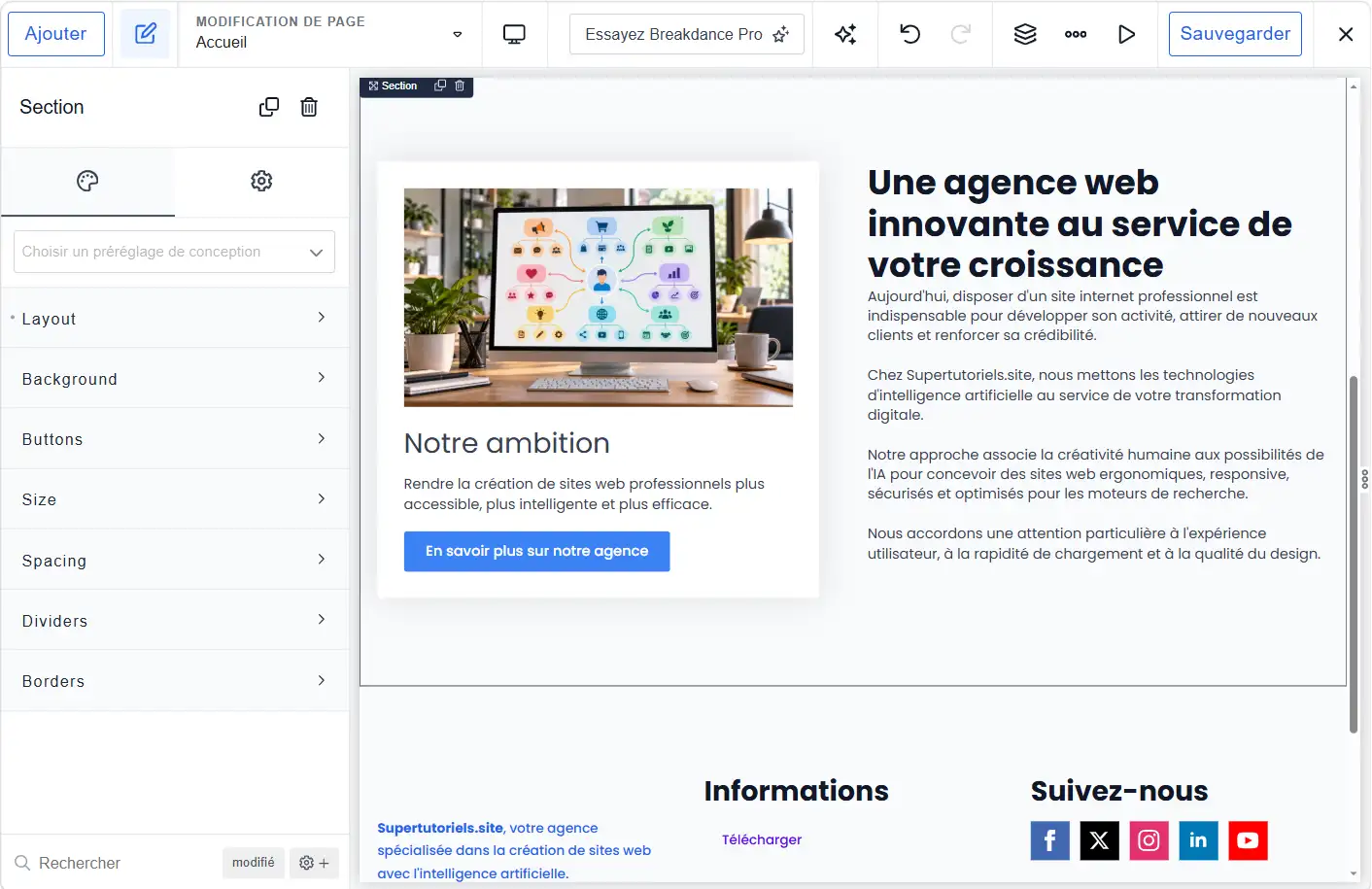Click the X social icon

pos(1099,840)
